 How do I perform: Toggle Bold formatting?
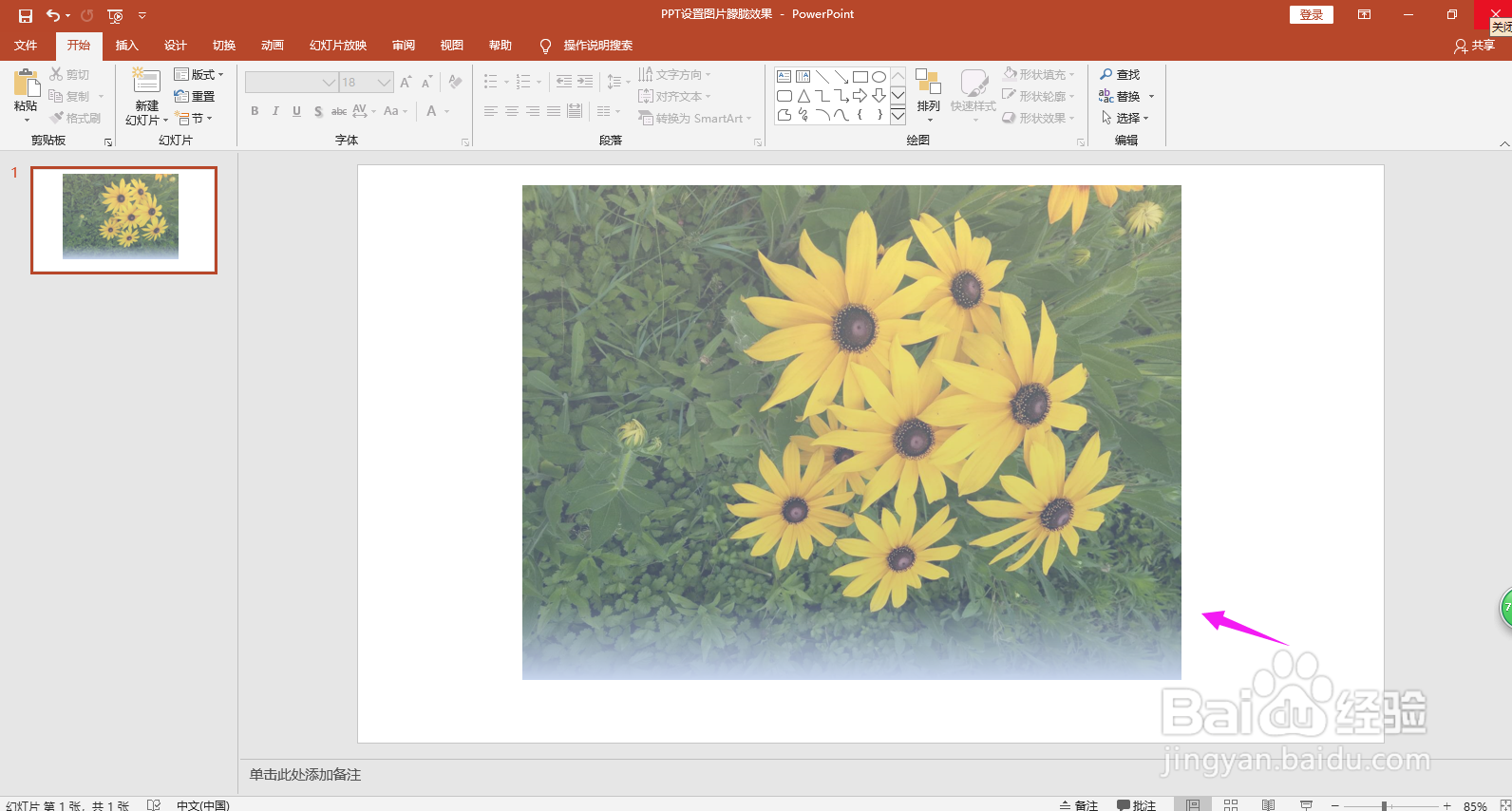click(x=255, y=111)
